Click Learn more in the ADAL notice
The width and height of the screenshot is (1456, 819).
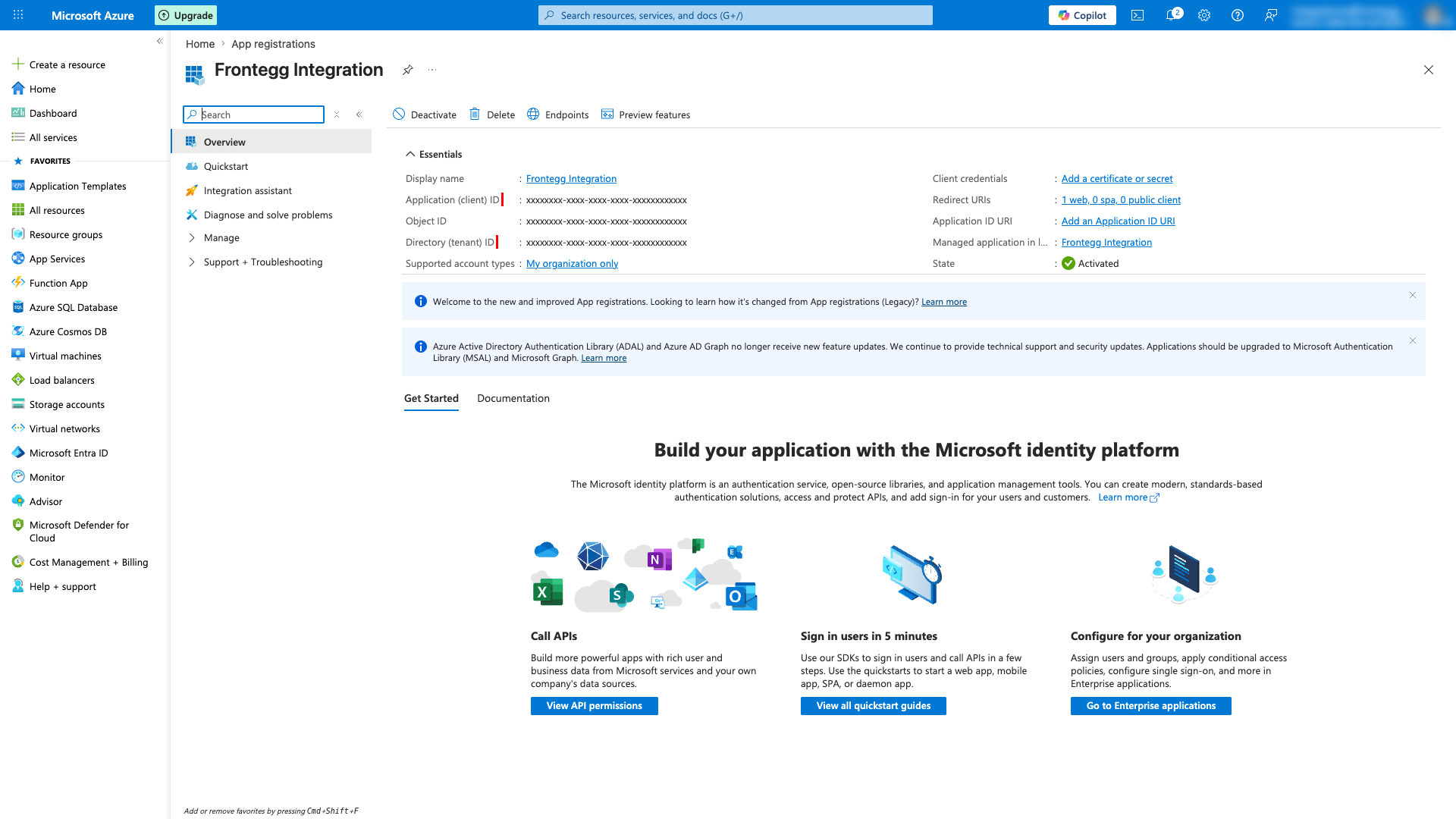[604, 358]
